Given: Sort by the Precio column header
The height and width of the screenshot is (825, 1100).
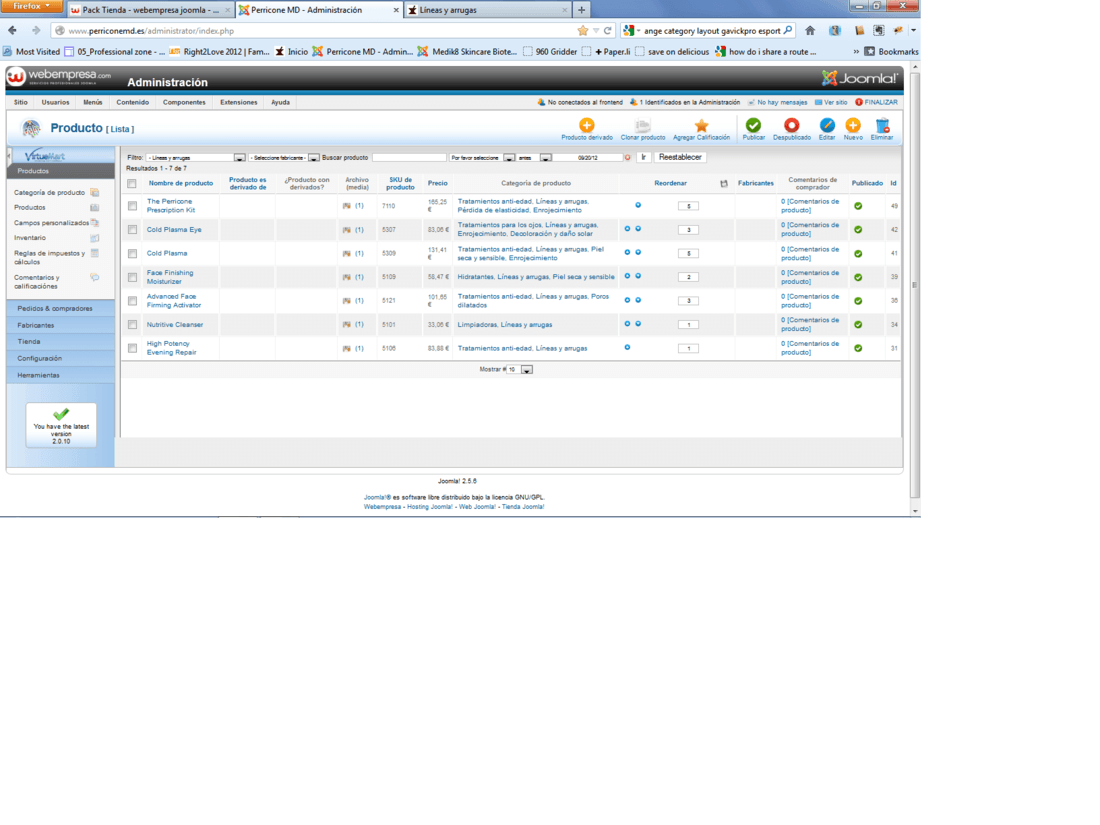Looking at the screenshot, I should pos(438,183).
